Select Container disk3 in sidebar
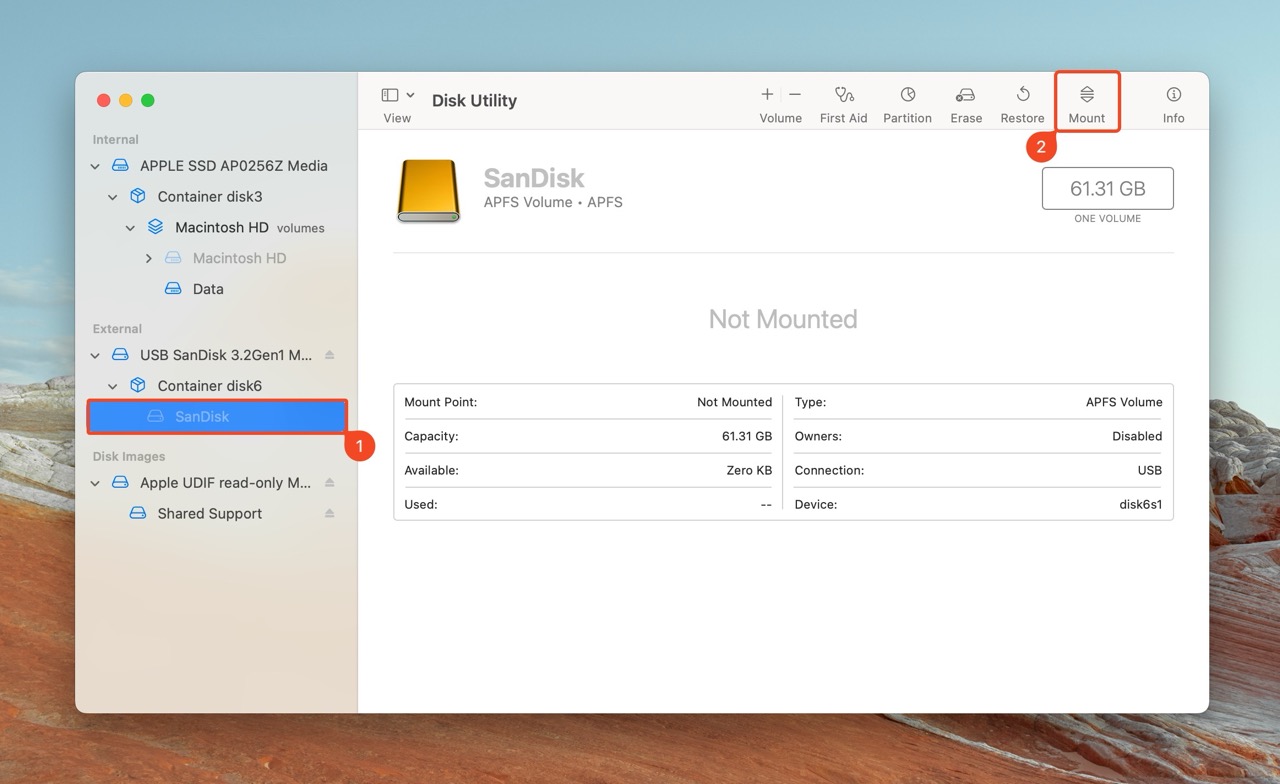The width and height of the screenshot is (1280, 784). point(209,197)
